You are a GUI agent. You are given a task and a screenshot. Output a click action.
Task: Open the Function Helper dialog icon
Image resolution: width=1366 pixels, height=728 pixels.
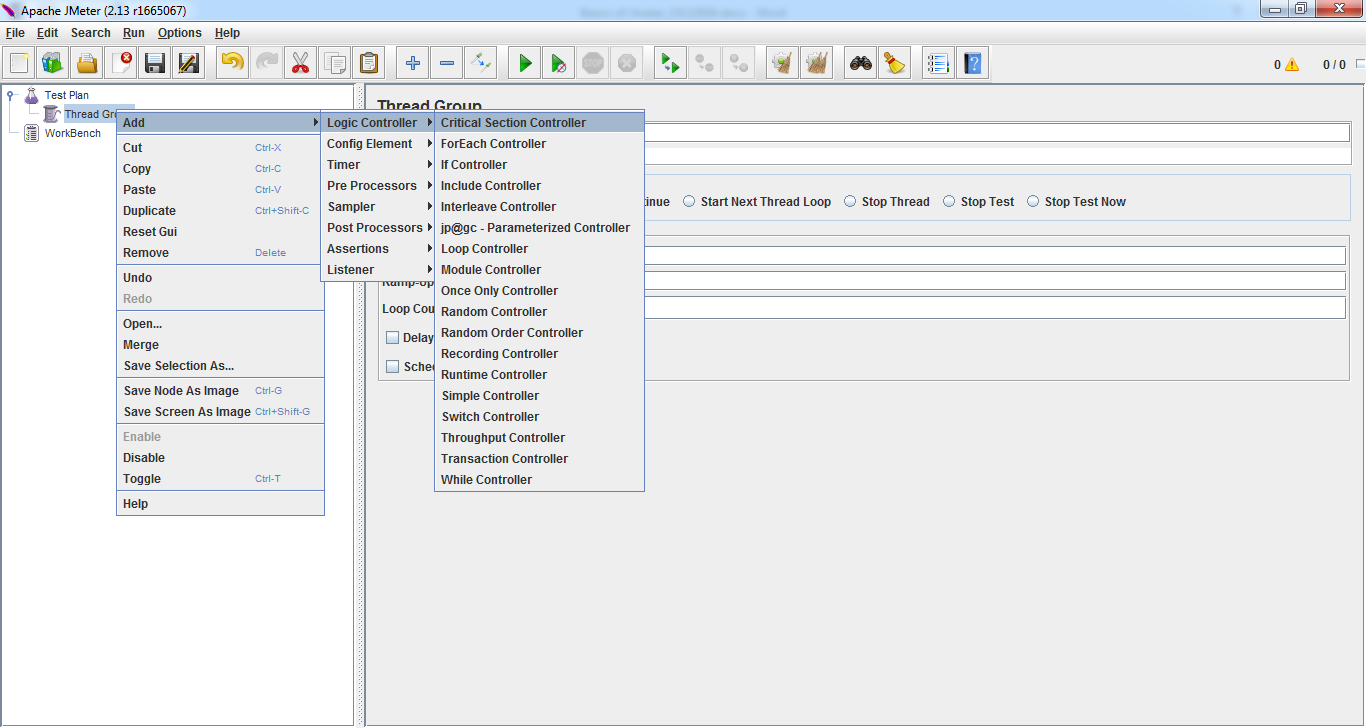pos(938,63)
